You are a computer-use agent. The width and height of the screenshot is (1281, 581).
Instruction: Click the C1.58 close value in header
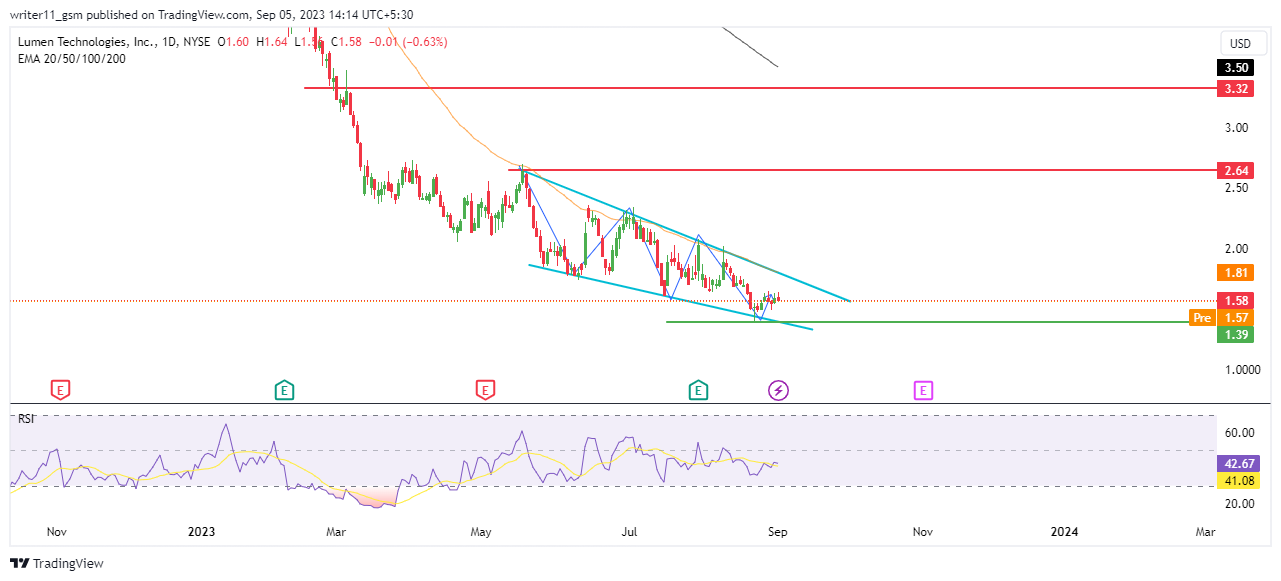[346, 42]
